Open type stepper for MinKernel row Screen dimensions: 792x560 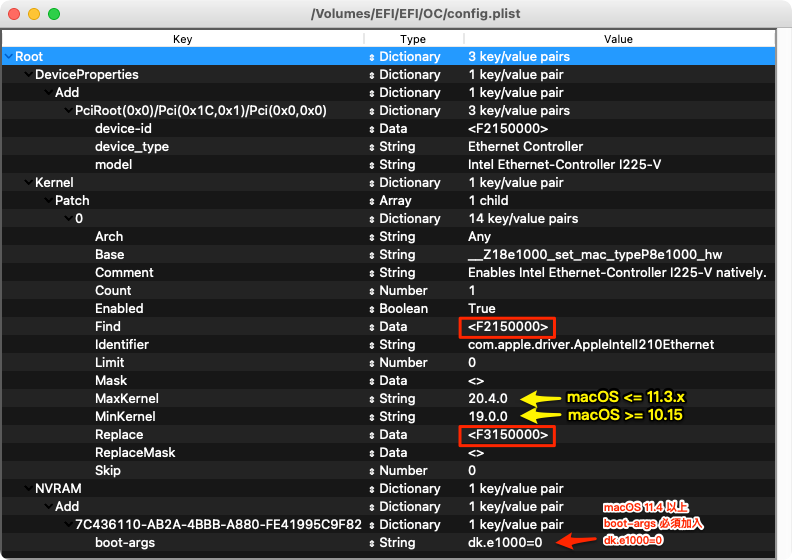tap(372, 417)
